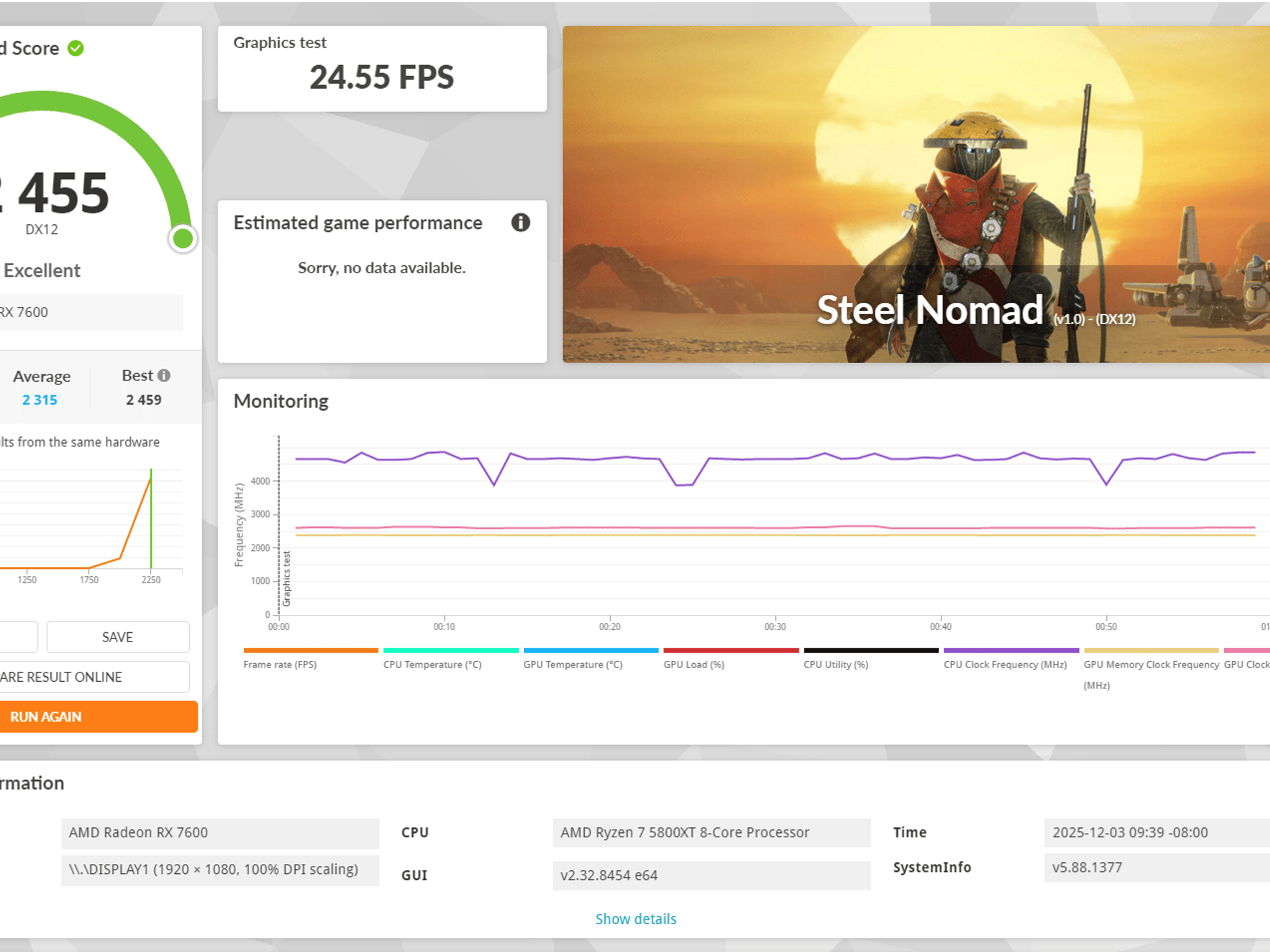Click the green marker in score distribution chart
Screen dimensions: 1270x952
[x=151, y=518]
